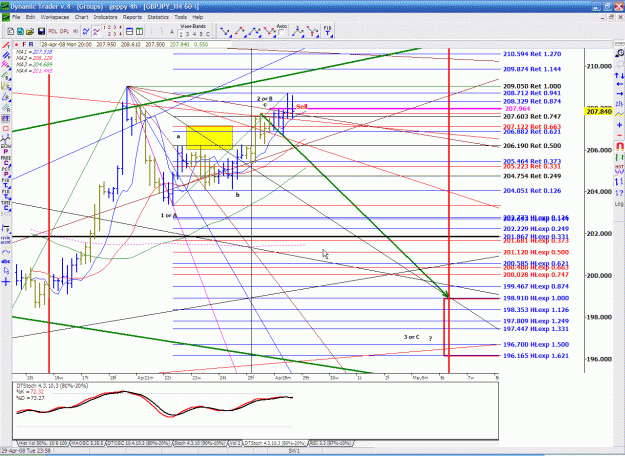The width and height of the screenshot is (625, 456).
Task: Switch to DTStoch 4.3.10.3 indicator tab
Action: (x=275, y=443)
